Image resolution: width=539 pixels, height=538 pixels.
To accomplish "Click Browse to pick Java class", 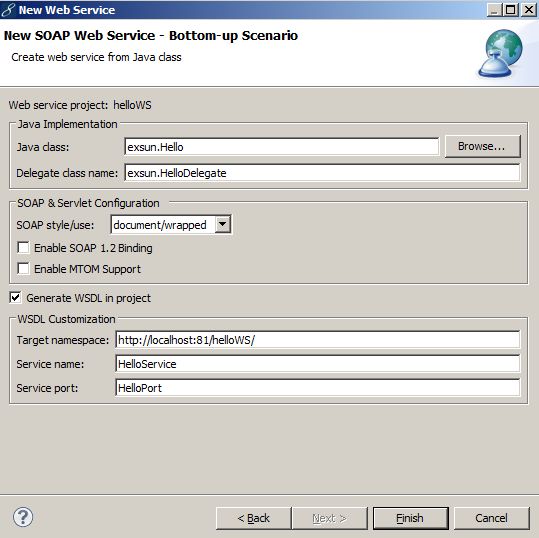I will tap(482, 146).
